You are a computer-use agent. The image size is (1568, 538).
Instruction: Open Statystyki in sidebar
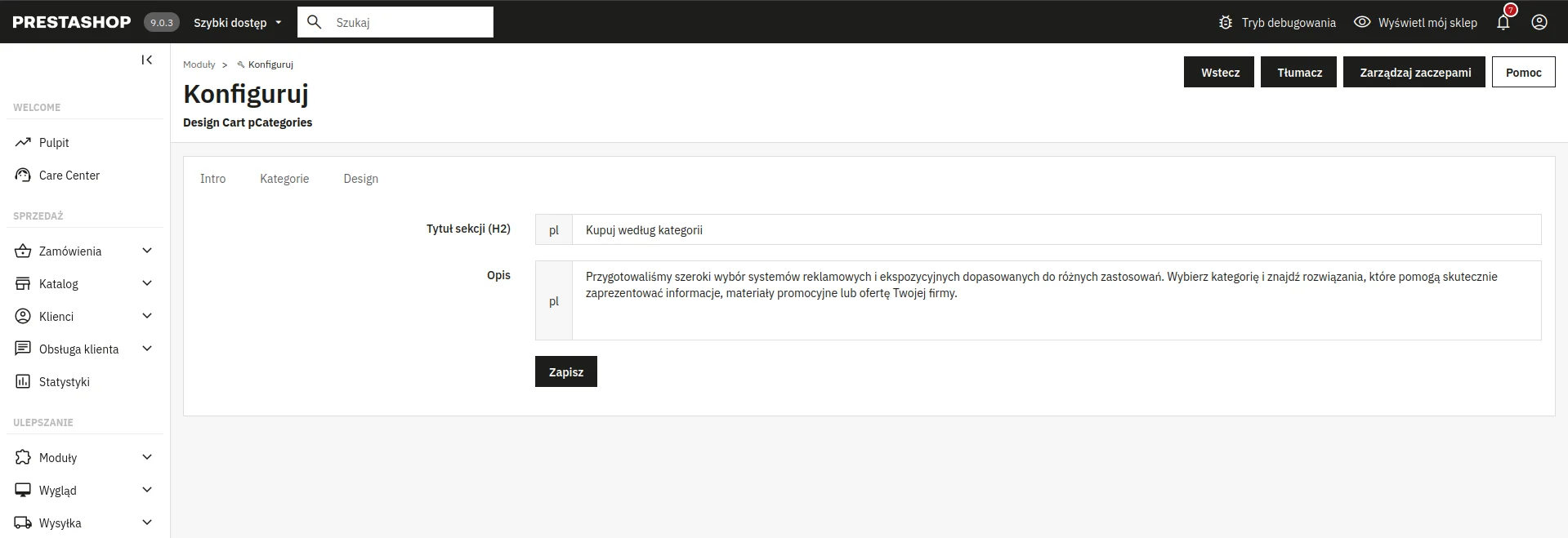pyautogui.click(x=65, y=382)
